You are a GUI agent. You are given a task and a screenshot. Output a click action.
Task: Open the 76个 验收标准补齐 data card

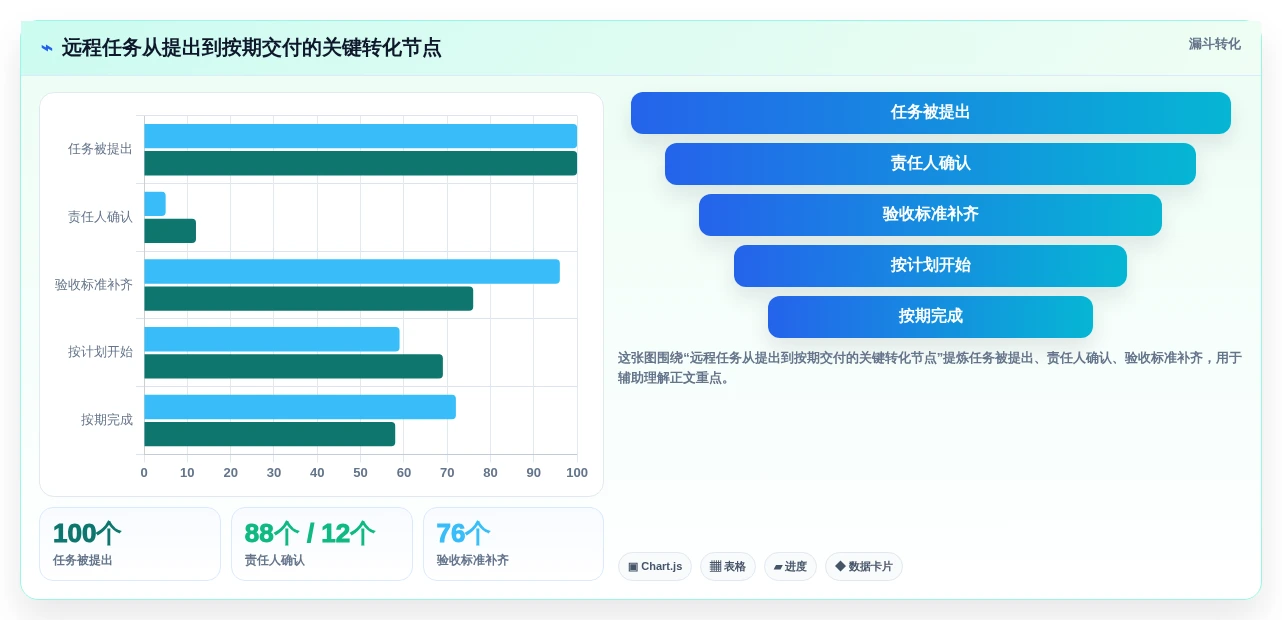(513, 544)
